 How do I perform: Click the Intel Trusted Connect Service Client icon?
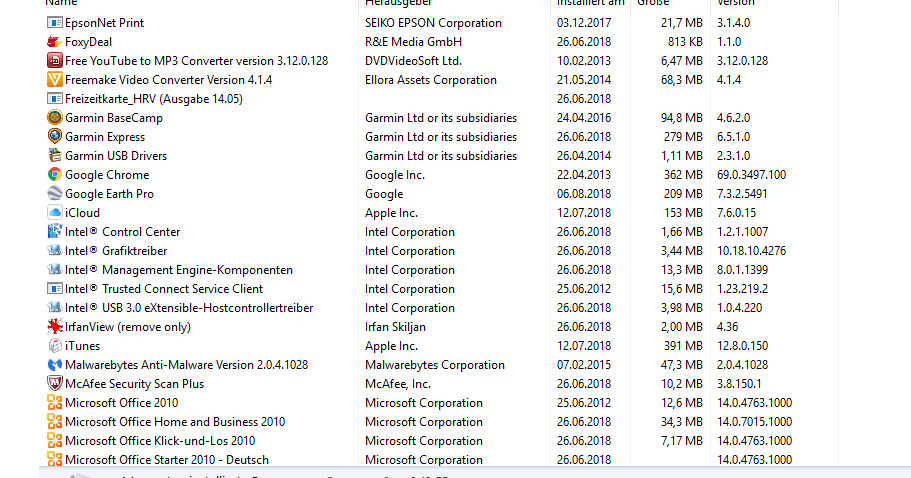point(55,289)
